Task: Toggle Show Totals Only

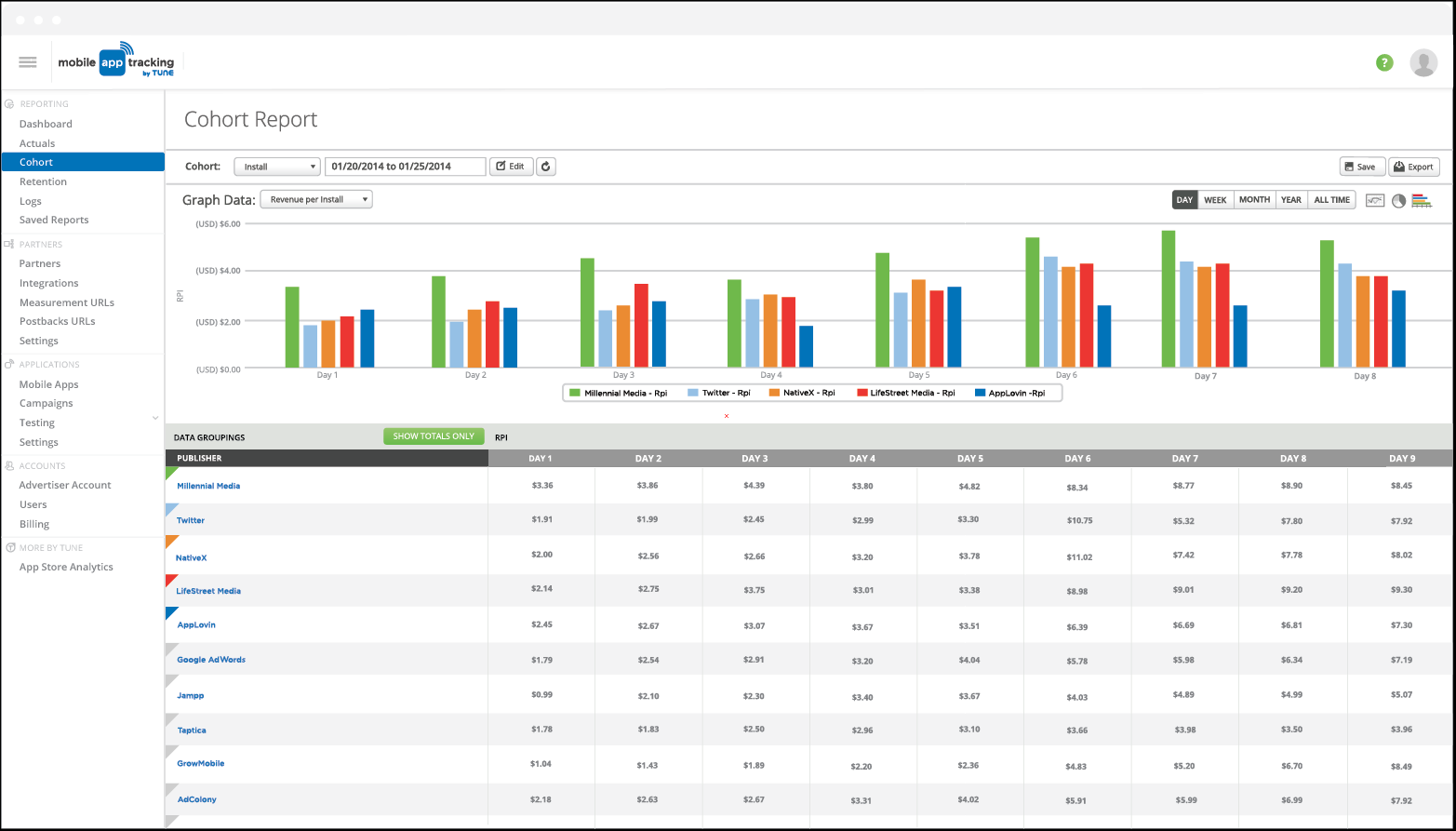Action: (x=434, y=436)
